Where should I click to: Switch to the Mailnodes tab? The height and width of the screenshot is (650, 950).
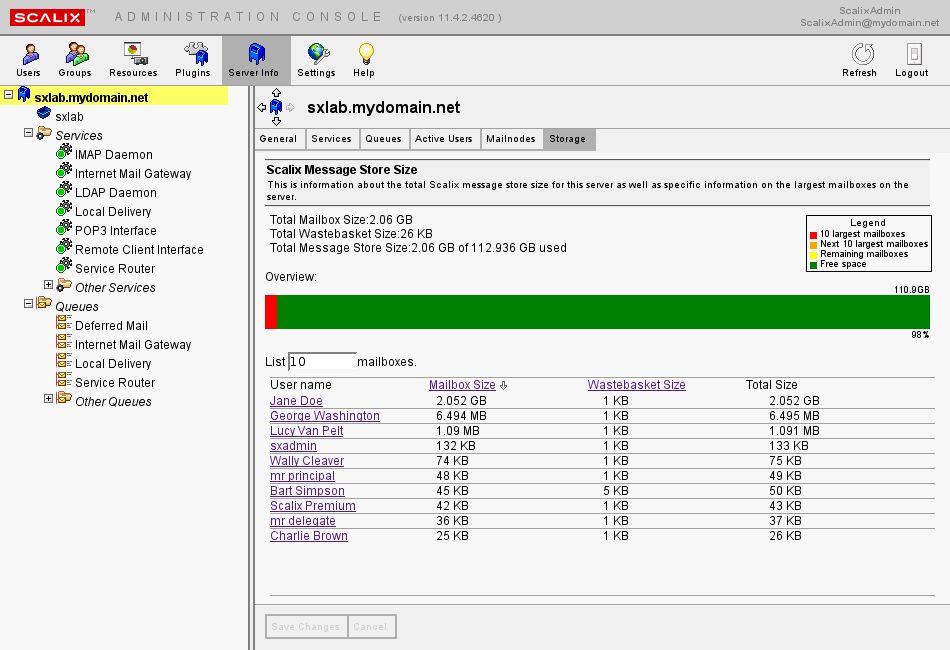click(511, 139)
